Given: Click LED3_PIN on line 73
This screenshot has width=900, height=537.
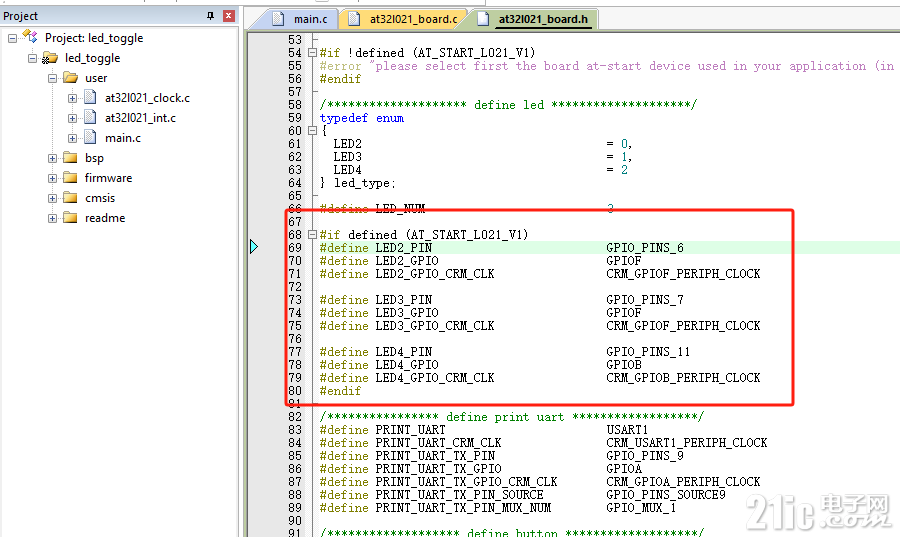Looking at the screenshot, I should tap(404, 299).
